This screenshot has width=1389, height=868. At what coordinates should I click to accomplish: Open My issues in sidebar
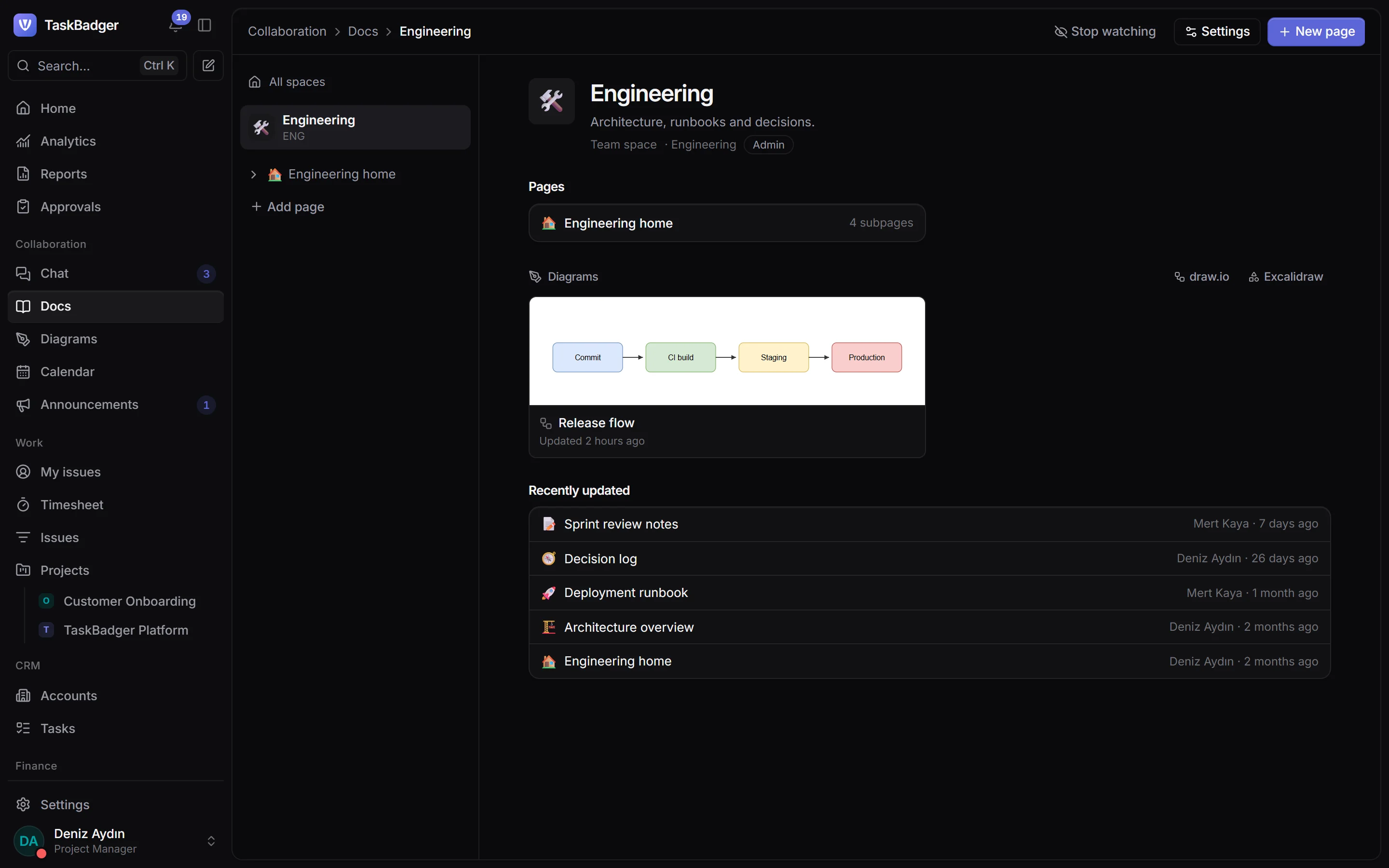[115, 472]
